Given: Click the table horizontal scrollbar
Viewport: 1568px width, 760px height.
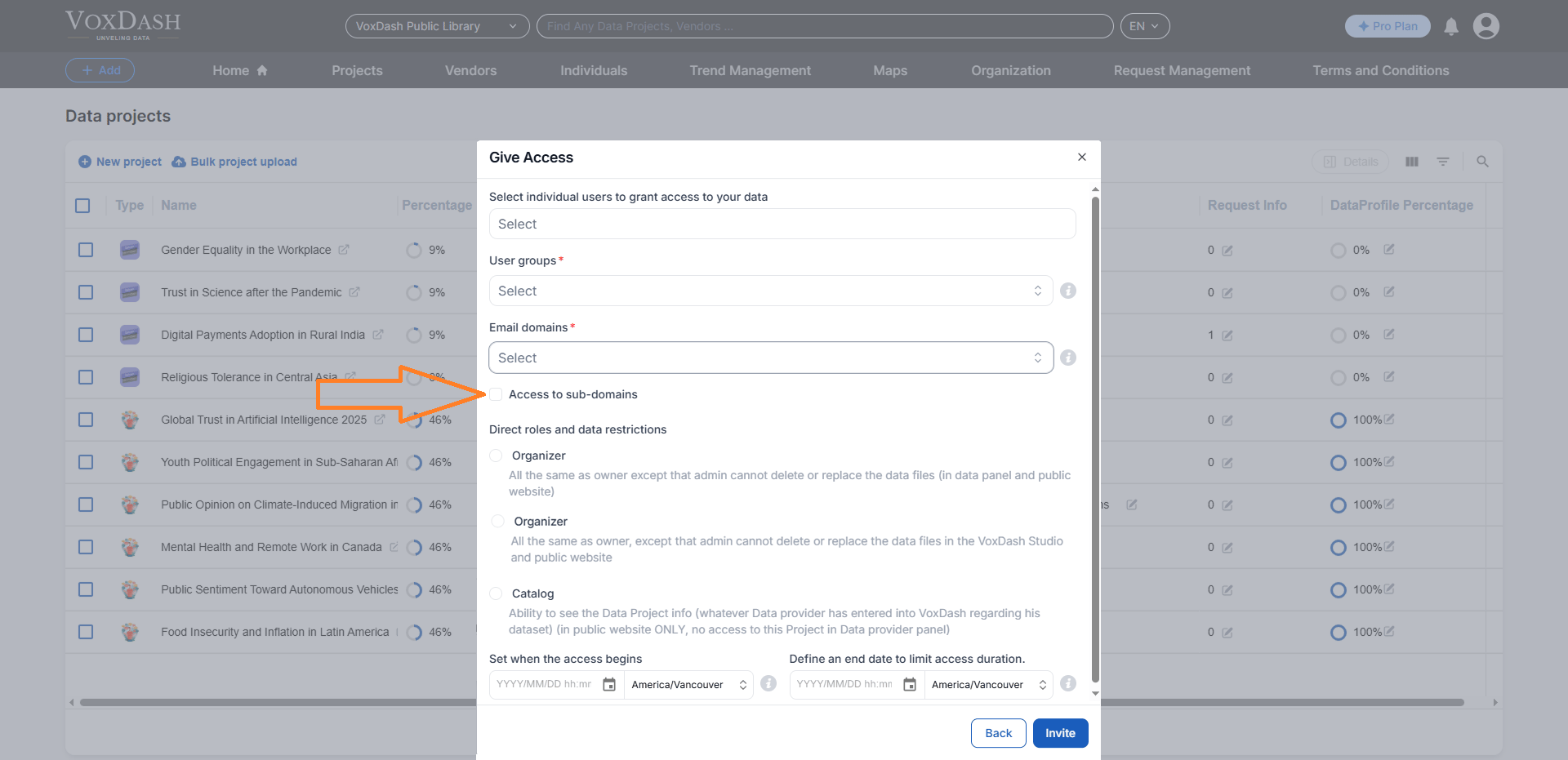Looking at the screenshot, I should click(x=772, y=702).
